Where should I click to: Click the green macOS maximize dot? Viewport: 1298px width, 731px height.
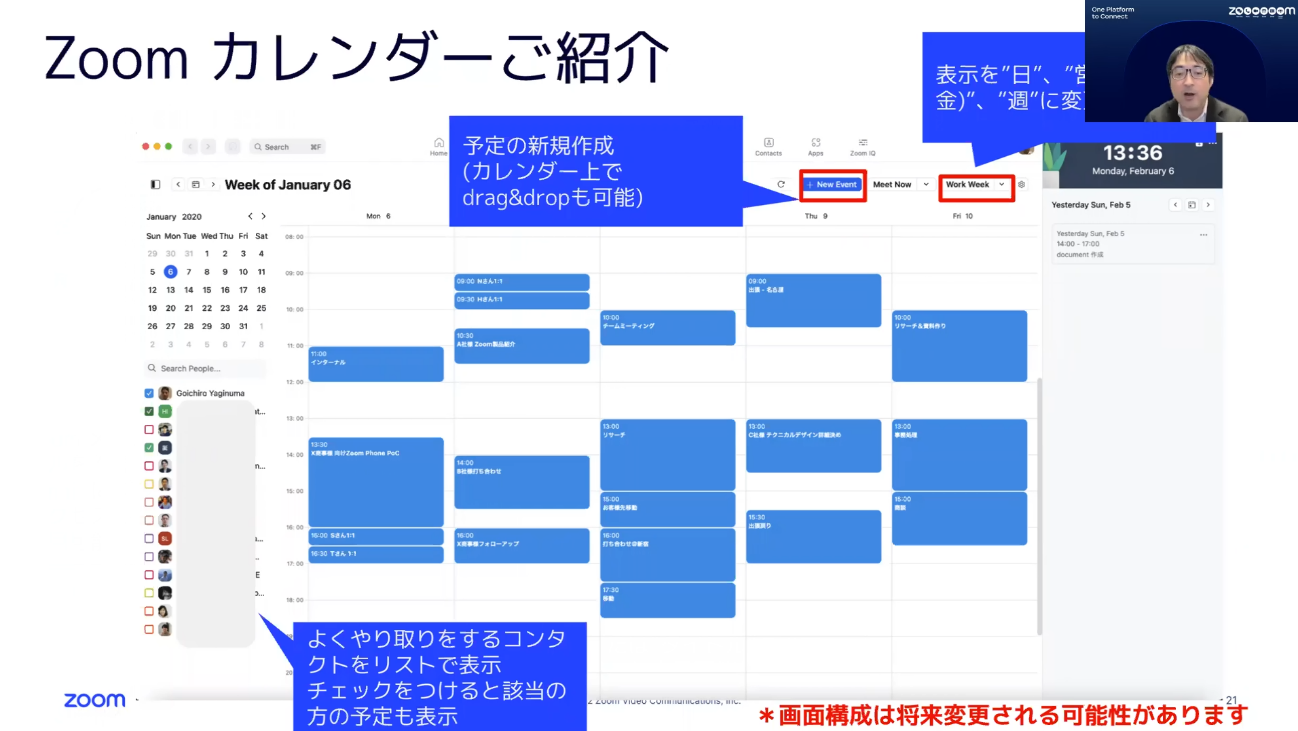click(x=168, y=146)
